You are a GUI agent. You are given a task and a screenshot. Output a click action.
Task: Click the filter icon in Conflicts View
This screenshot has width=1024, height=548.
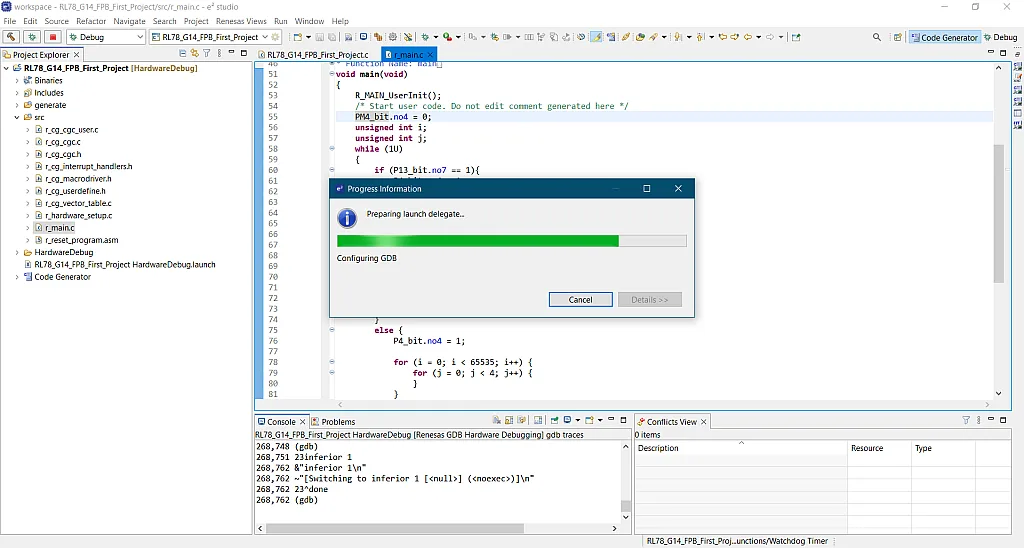pyautogui.click(x=966, y=420)
